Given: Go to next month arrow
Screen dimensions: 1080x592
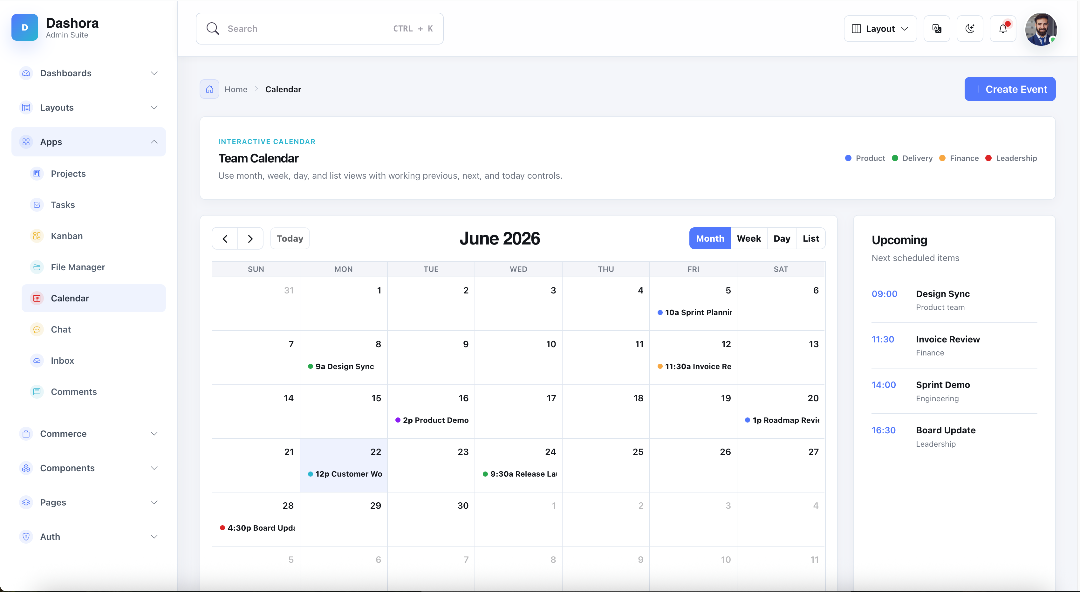Looking at the screenshot, I should 251,238.
